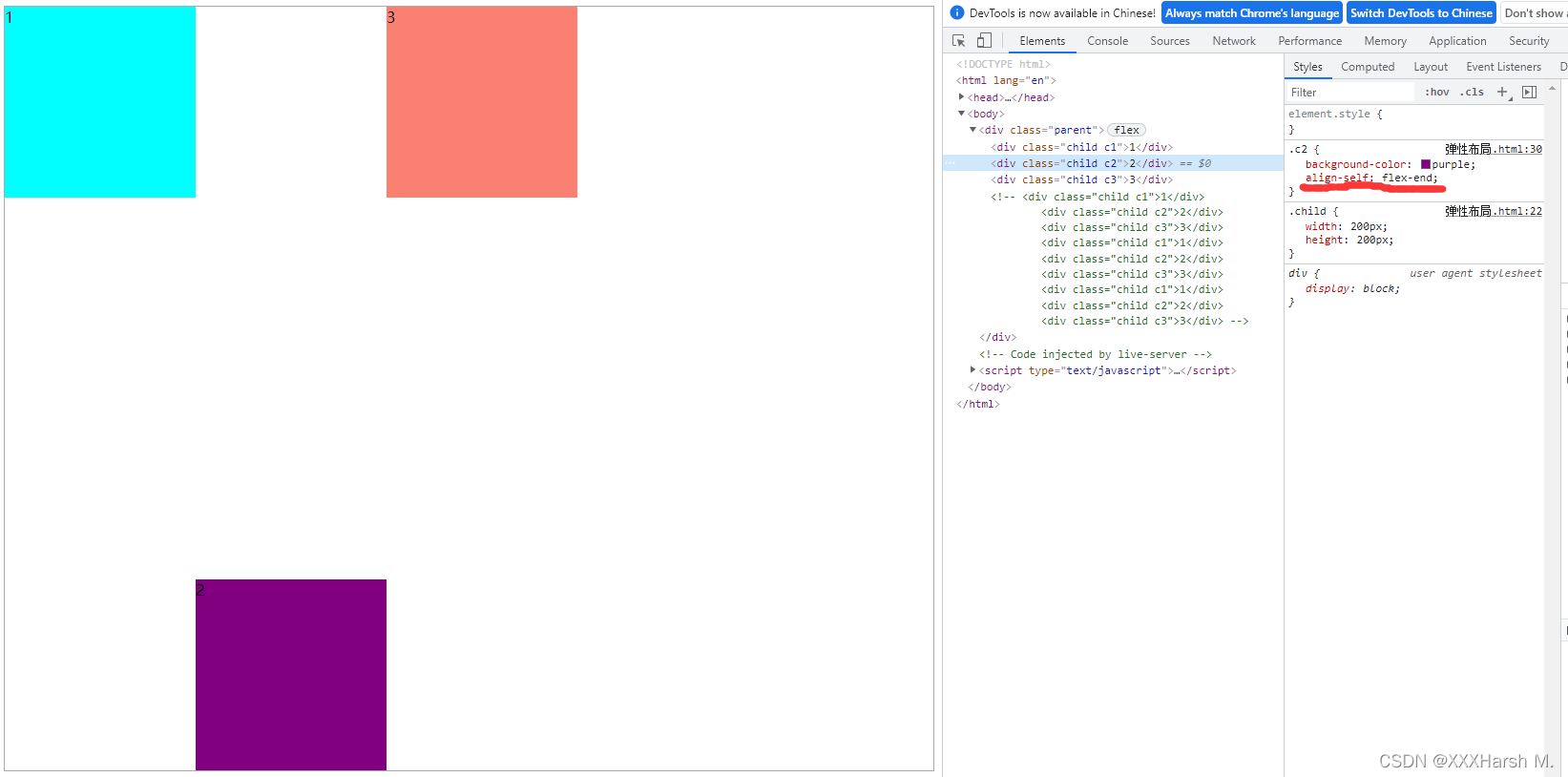This screenshot has height=777, width=1568.
Task: Click the three-dots gutter of selected row
Action: coord(950,163)
